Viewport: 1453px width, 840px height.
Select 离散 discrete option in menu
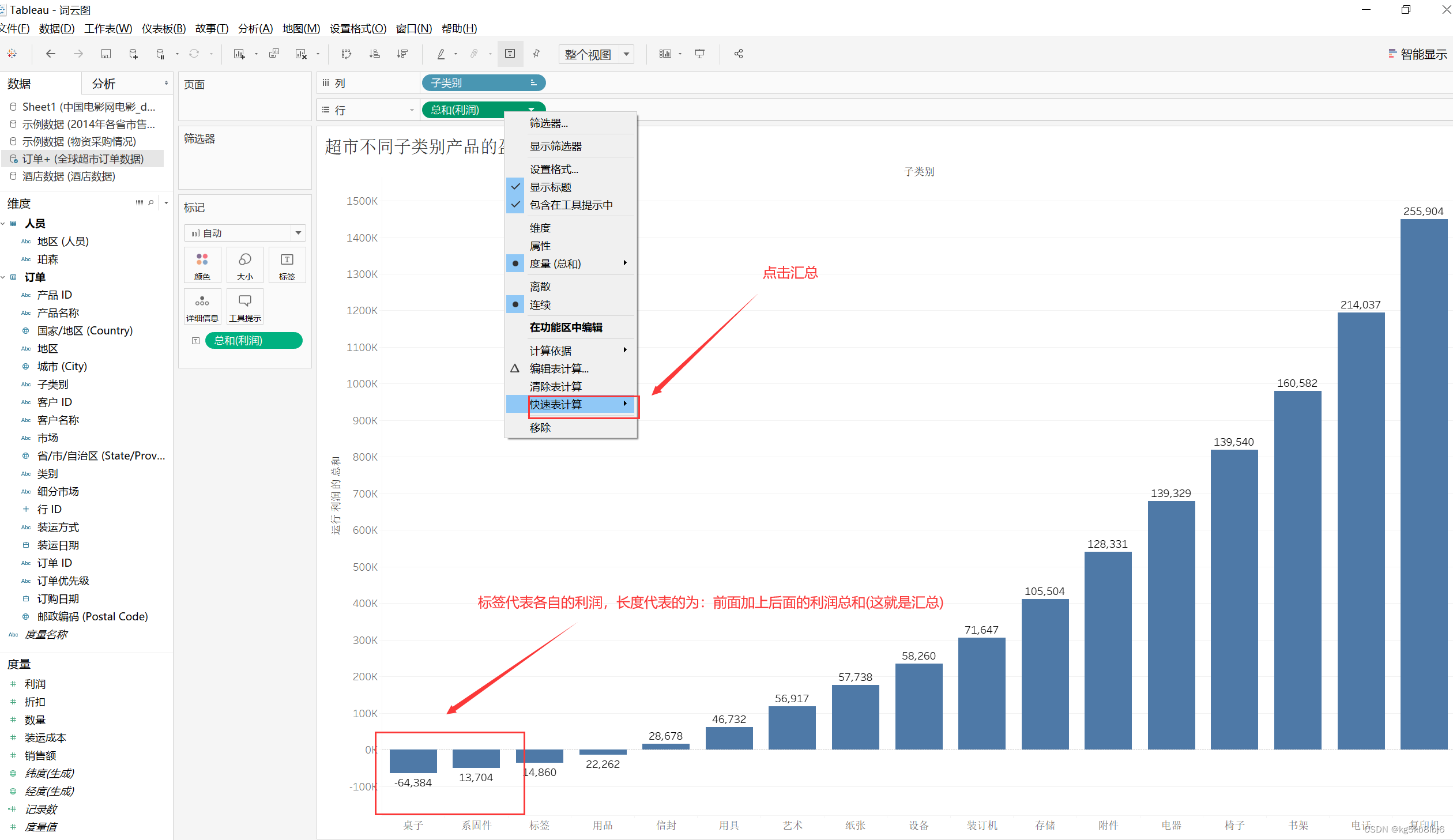[x=571, y=287]
